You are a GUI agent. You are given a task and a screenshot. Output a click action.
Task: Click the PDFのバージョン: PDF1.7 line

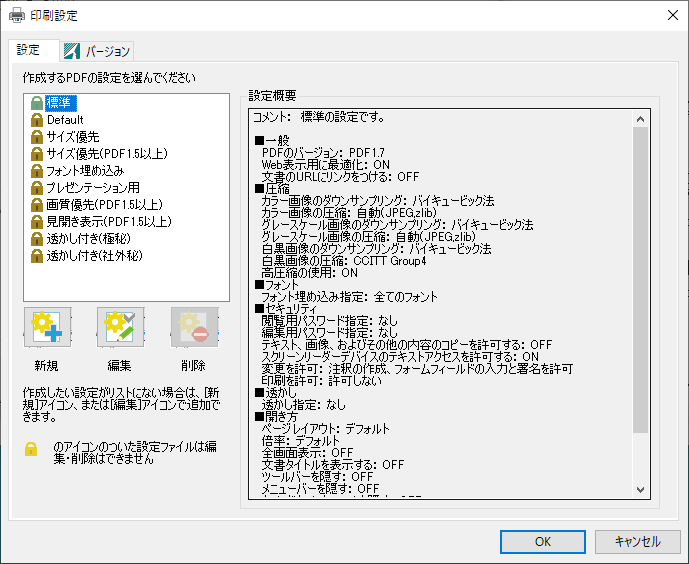tap(323, 153)
